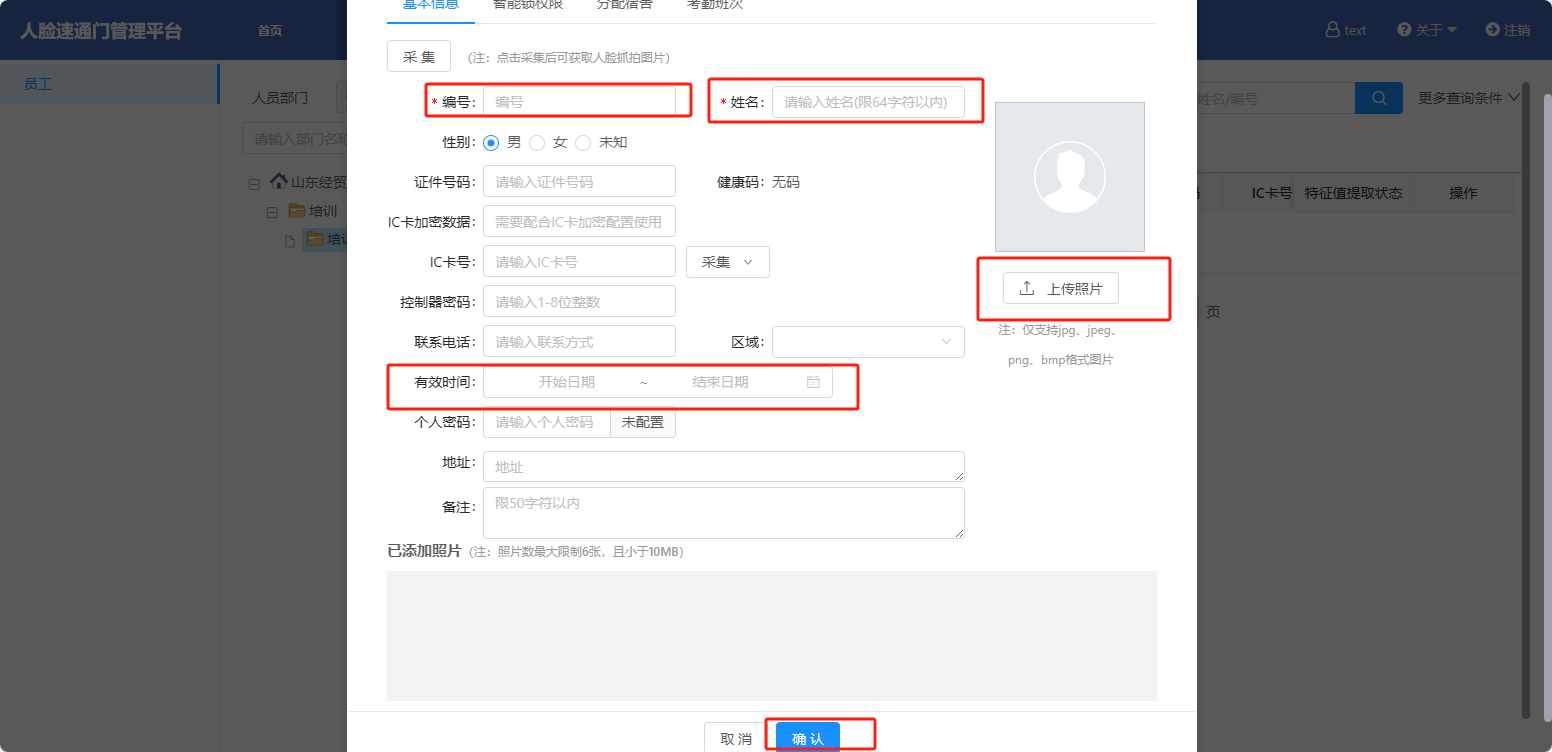Open the 区域 dropdown list

tap(867, 342)
